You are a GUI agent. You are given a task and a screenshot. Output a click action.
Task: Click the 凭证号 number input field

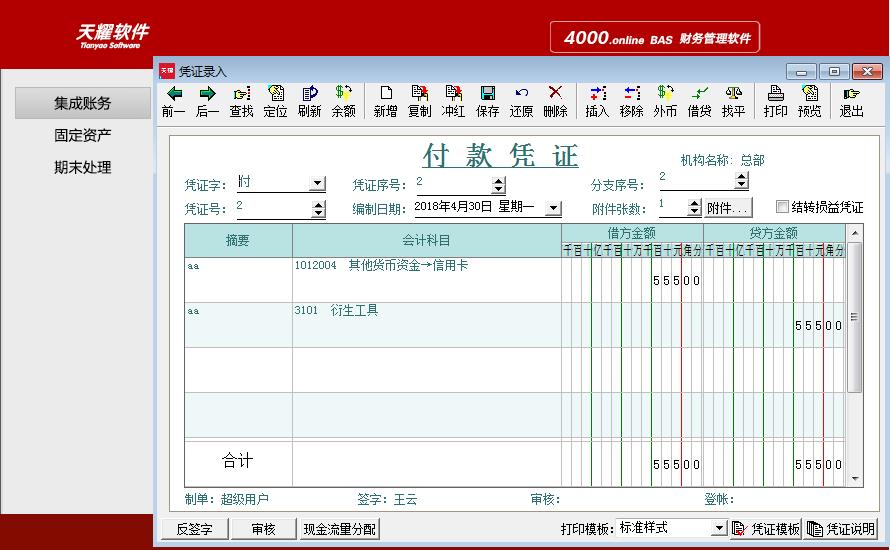pyautogui.click(x=273, y=208)
